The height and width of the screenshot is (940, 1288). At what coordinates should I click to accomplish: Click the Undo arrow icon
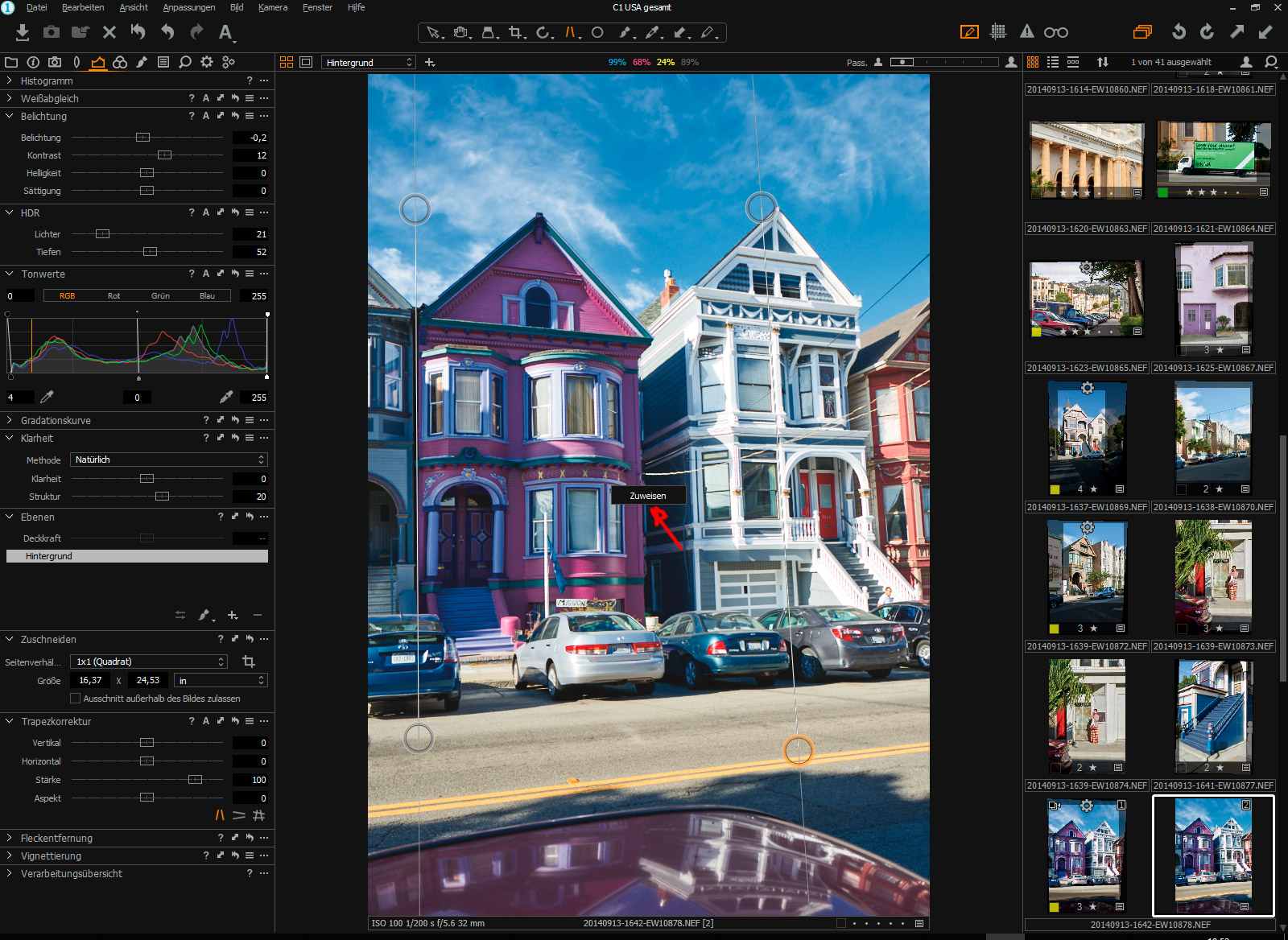(167, 32)
